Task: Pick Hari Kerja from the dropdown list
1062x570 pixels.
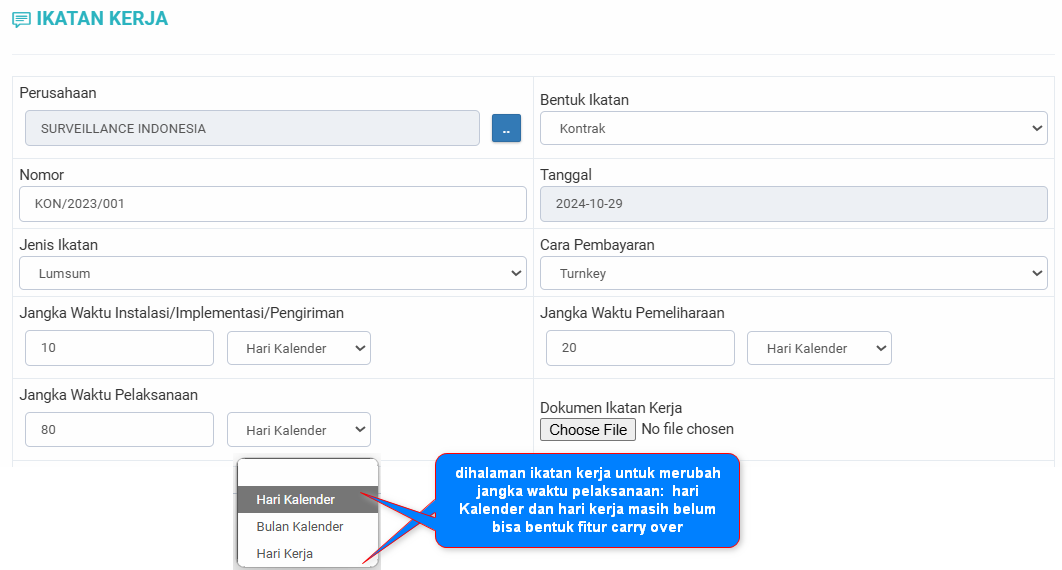Action: coord(285,553)
